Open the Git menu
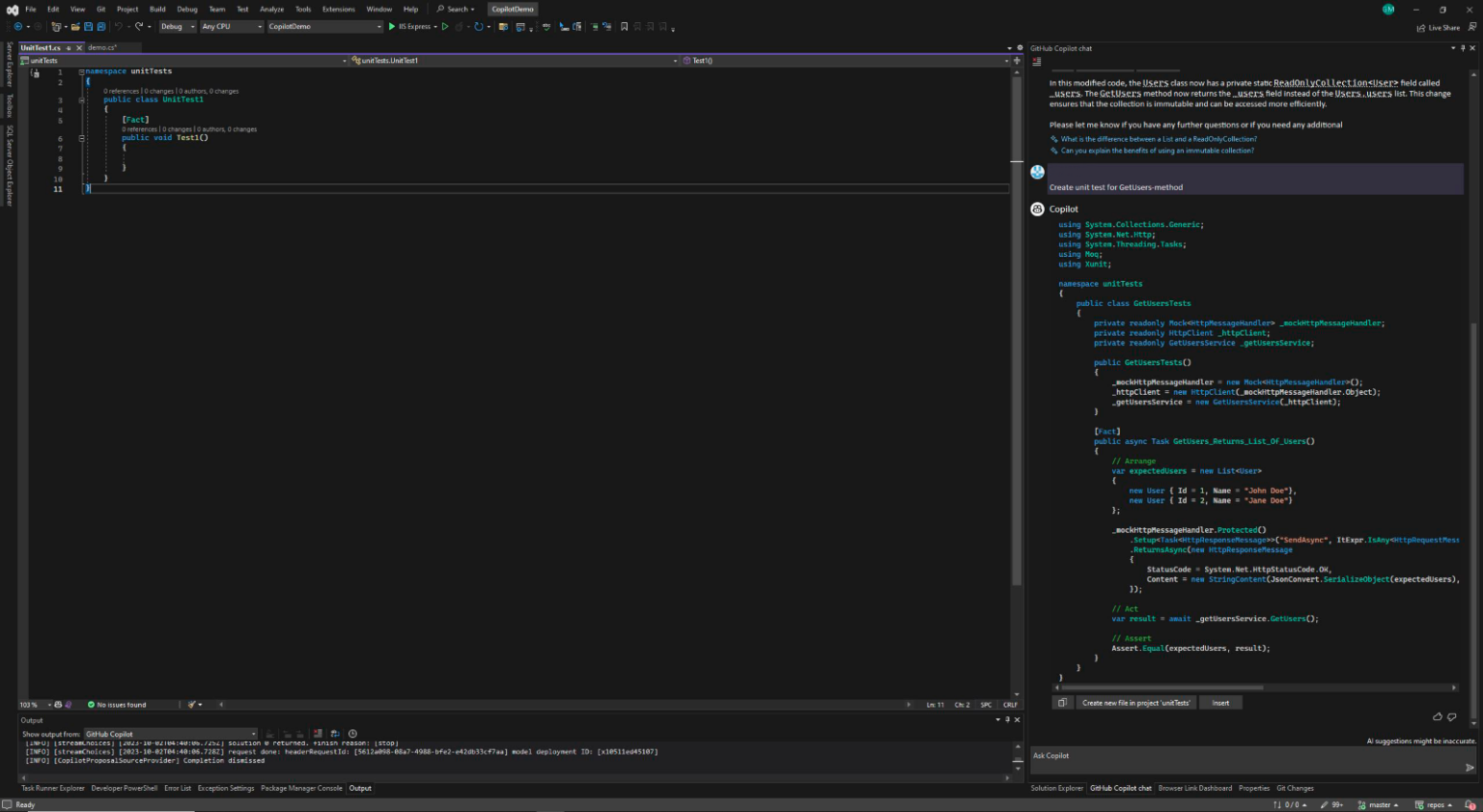The image size is (1483, 812). 100,9
